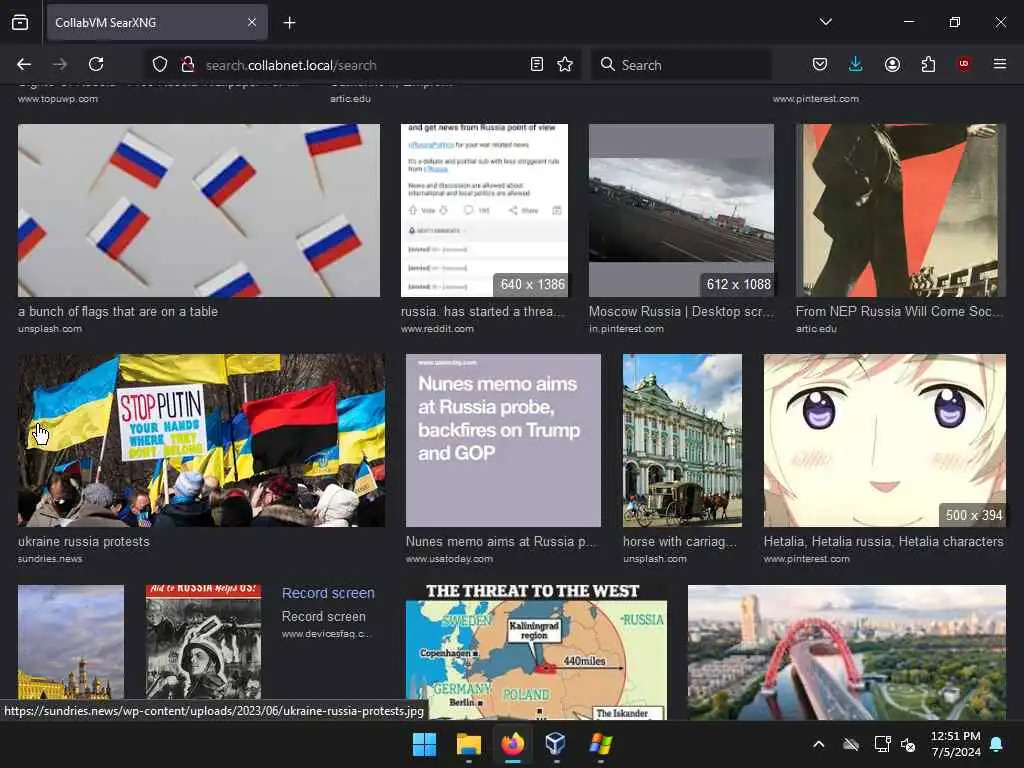Click the www.usatoday.com source text
The height and width of the screenshot is (768, 1024).
[x=449, y=558]
